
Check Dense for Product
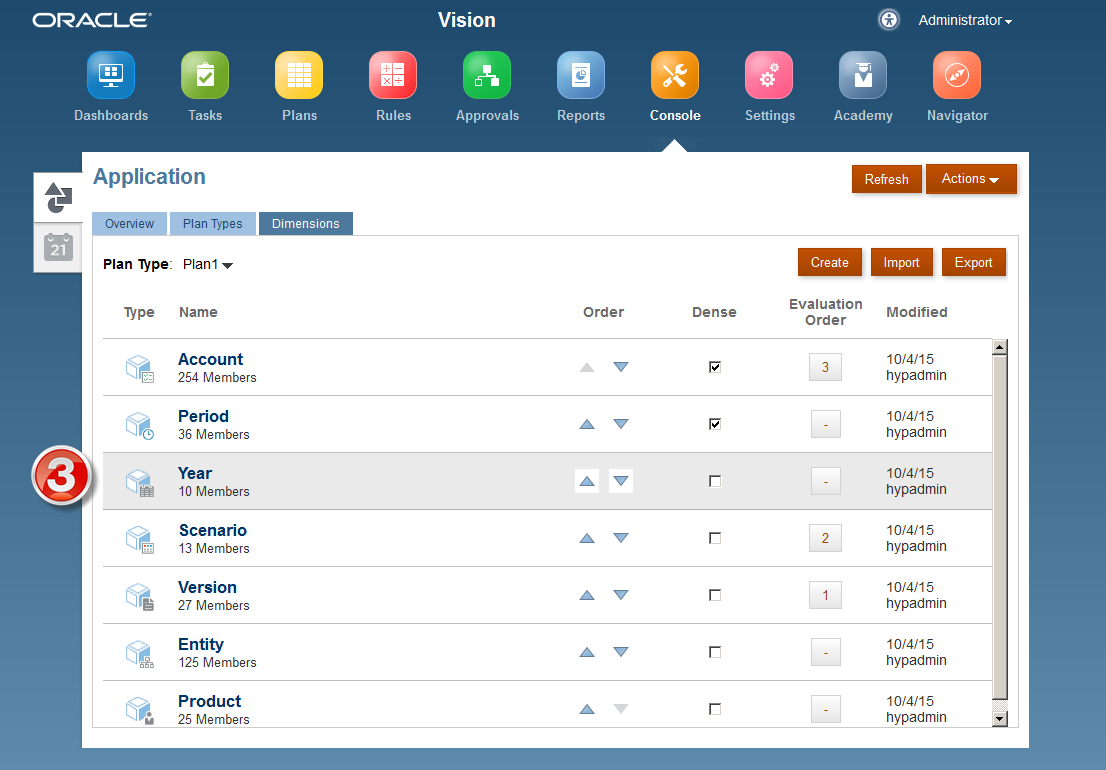[x=715, y=709]
